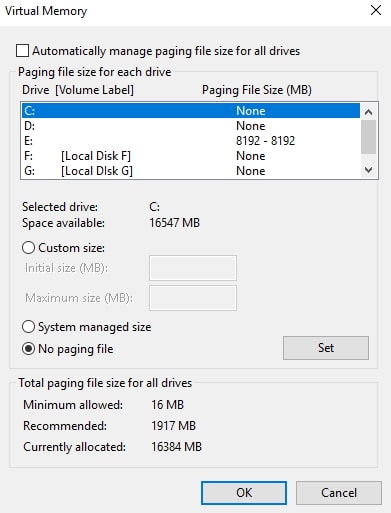The image size is (391, 513).
Task: Click the Set button
Action: click(x=326, y=348)
